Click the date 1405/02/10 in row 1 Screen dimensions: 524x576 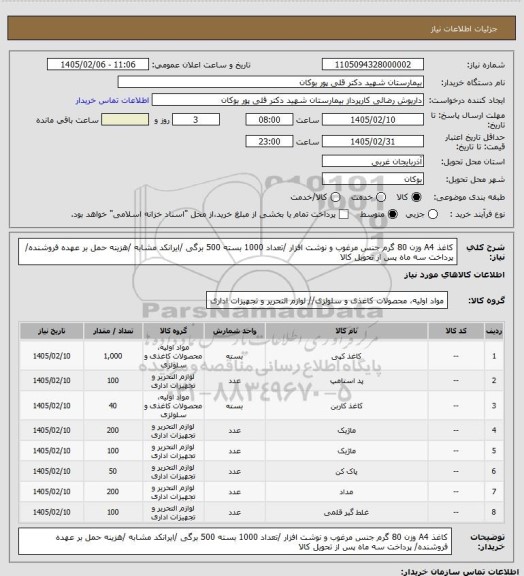(x=51, y=356)
